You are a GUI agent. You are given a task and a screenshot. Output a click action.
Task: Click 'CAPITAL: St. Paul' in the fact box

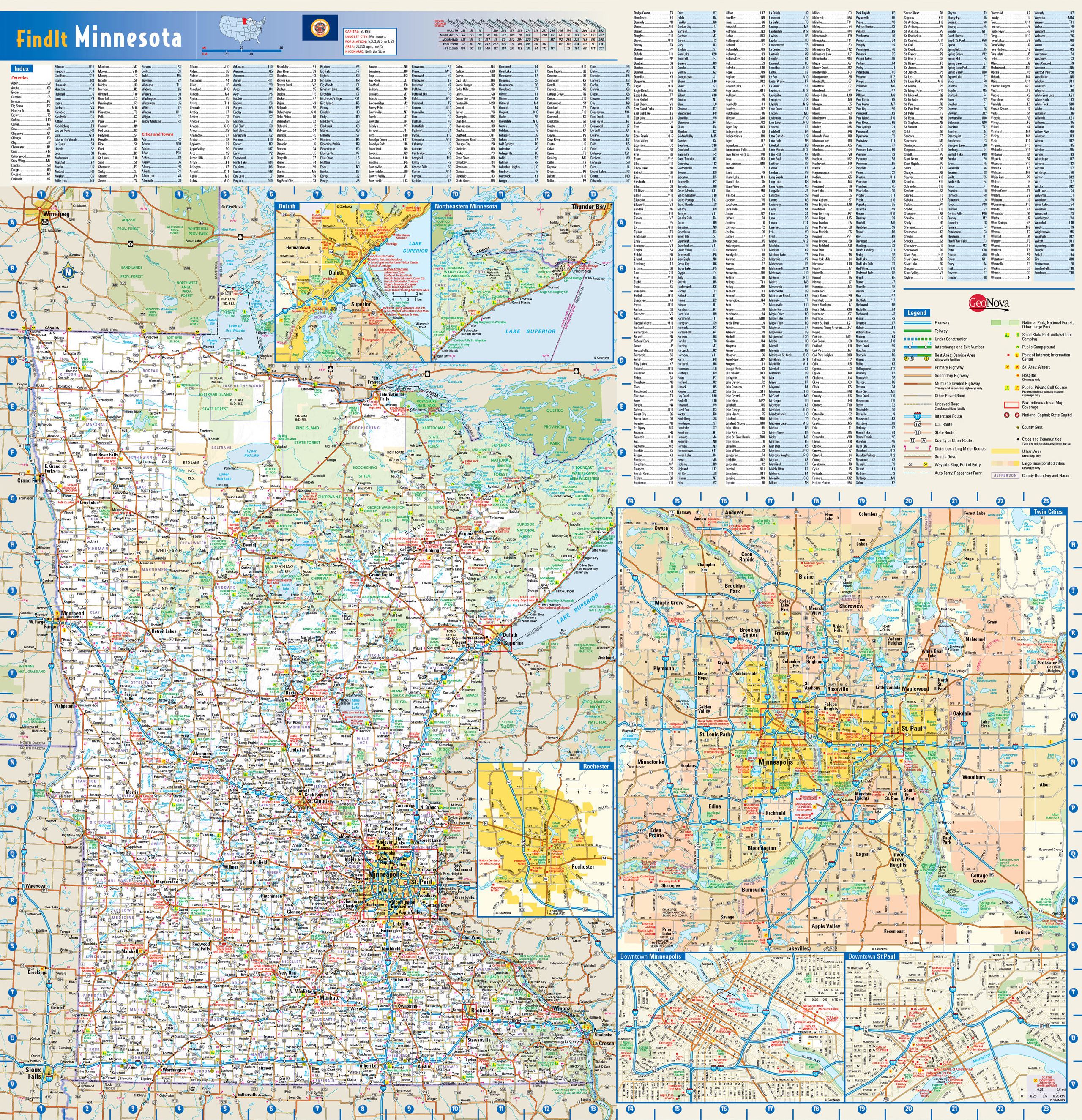tap(358, 31)
